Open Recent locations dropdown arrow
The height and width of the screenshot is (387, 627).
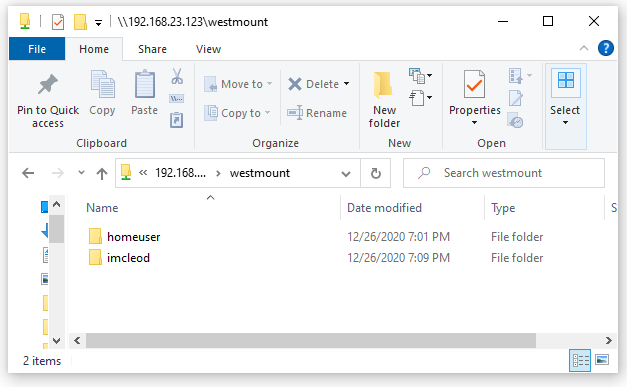tap(81, 173)
